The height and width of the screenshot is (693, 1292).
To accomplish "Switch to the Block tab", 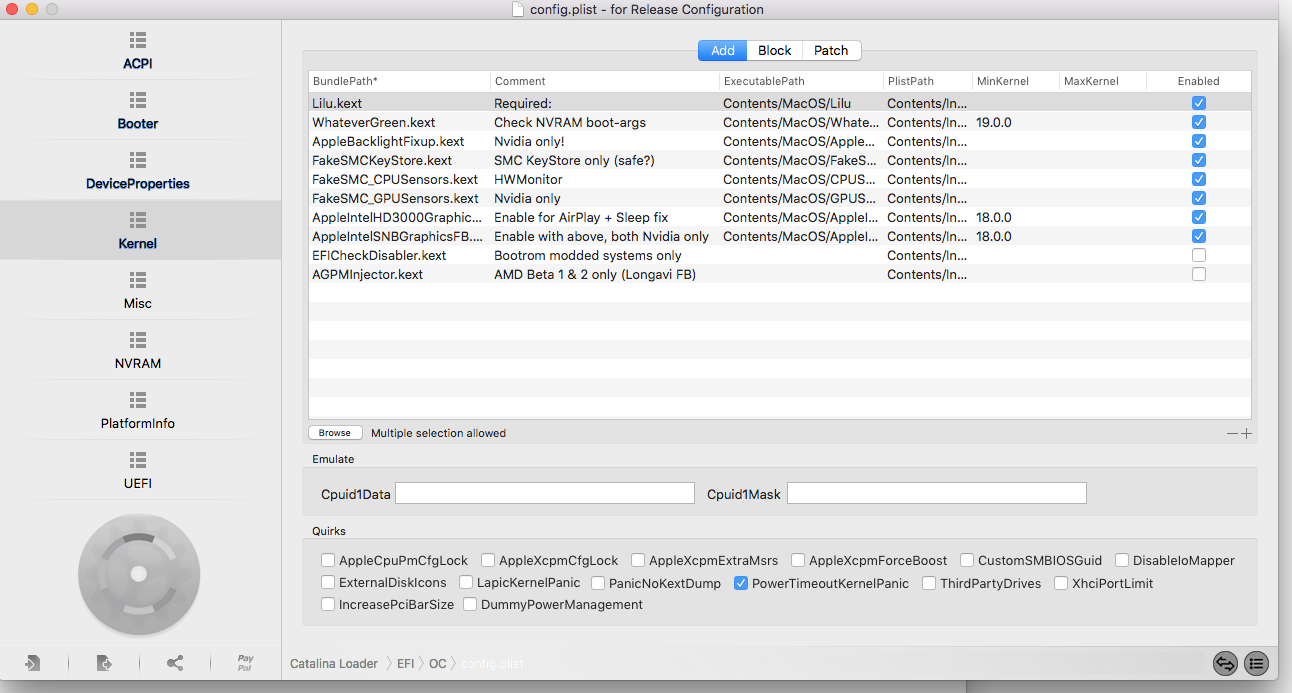I will click(774, 50).
